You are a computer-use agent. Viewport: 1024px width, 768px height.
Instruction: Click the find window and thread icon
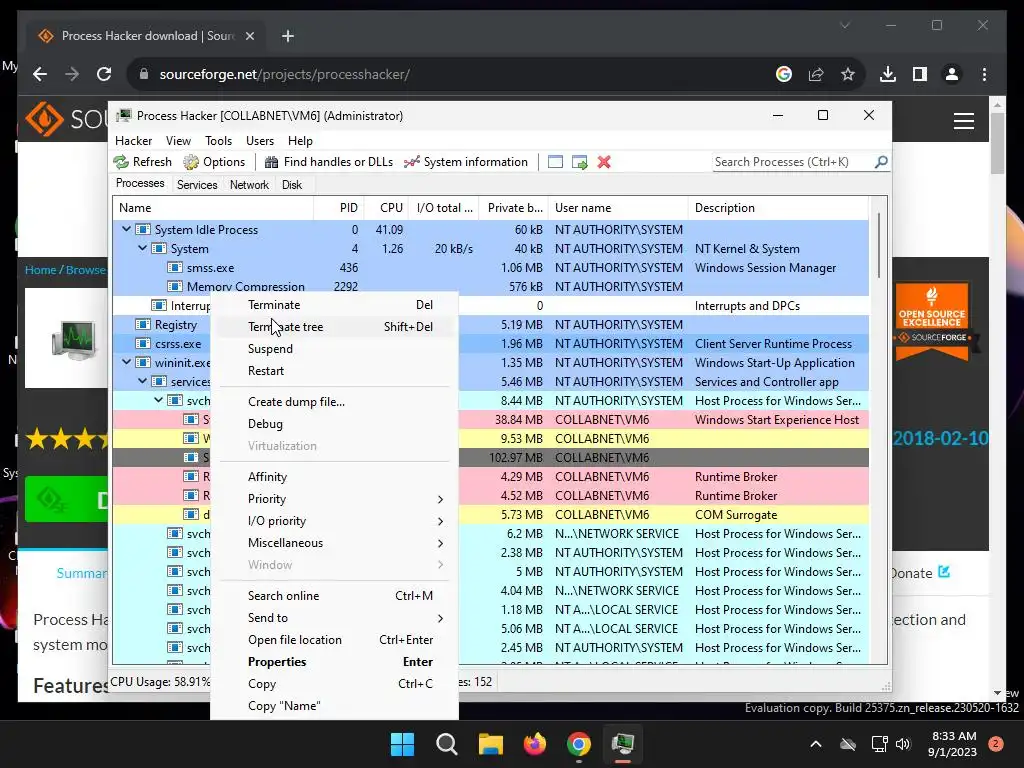click(579, 162)
